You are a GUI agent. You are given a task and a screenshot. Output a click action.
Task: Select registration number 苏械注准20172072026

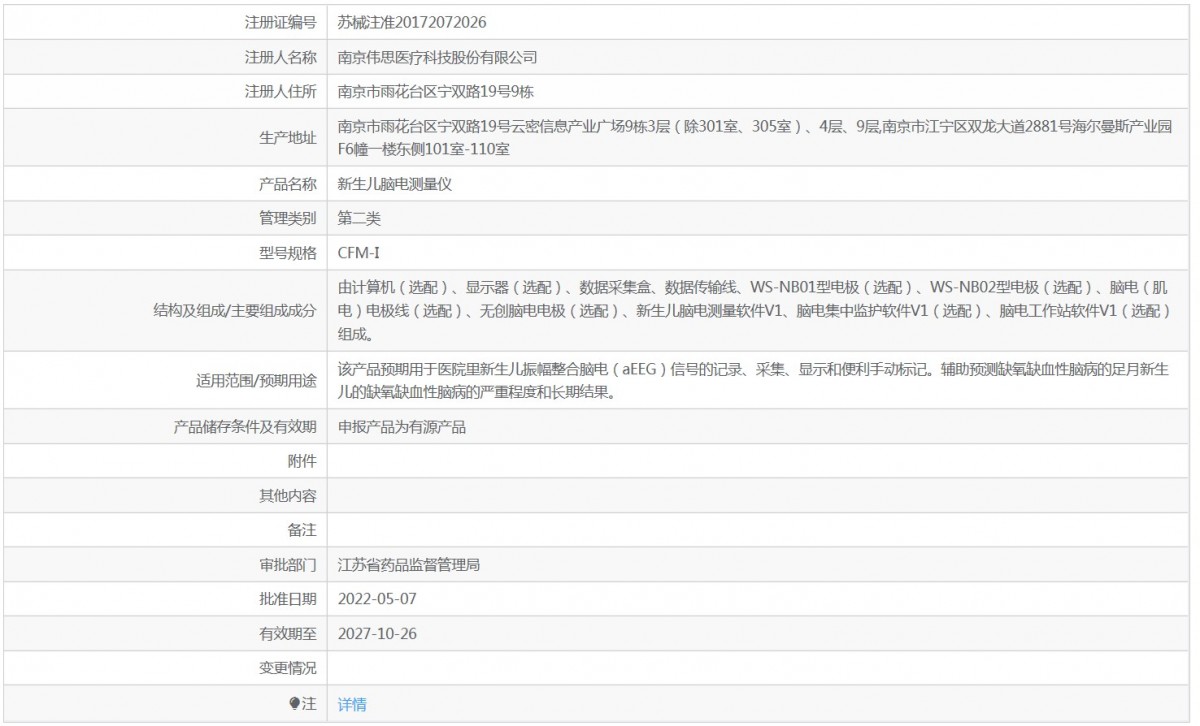413,21
